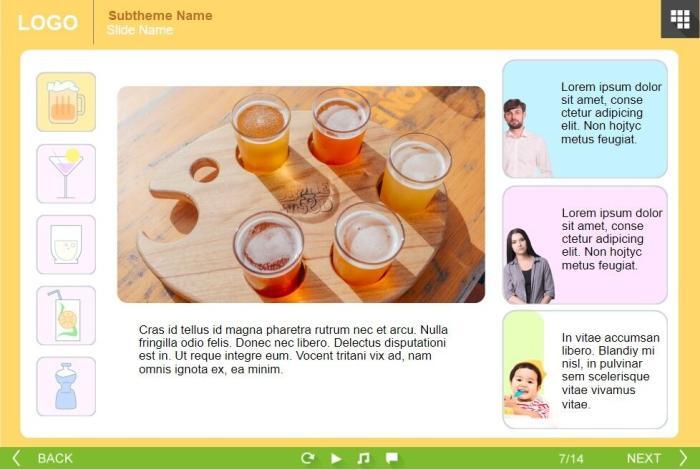
Task: Click the right chevron arrow
Action: (x=684, y=458)
